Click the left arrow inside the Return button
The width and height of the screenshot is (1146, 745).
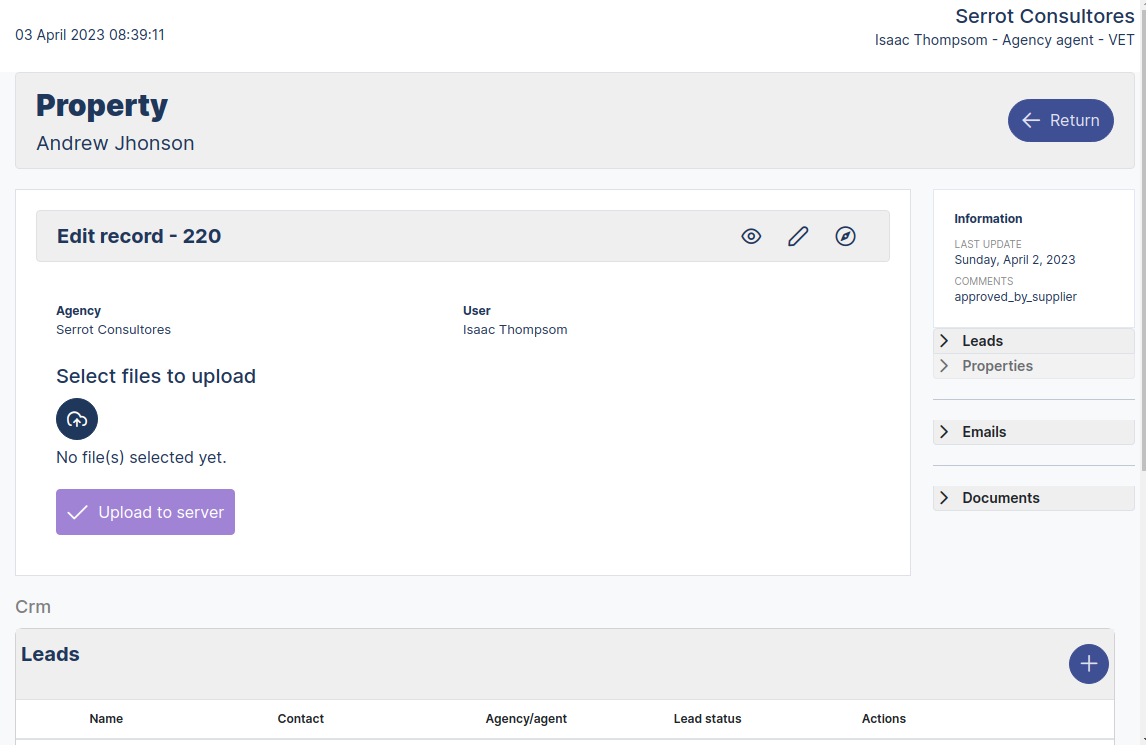pos(1031,120)
